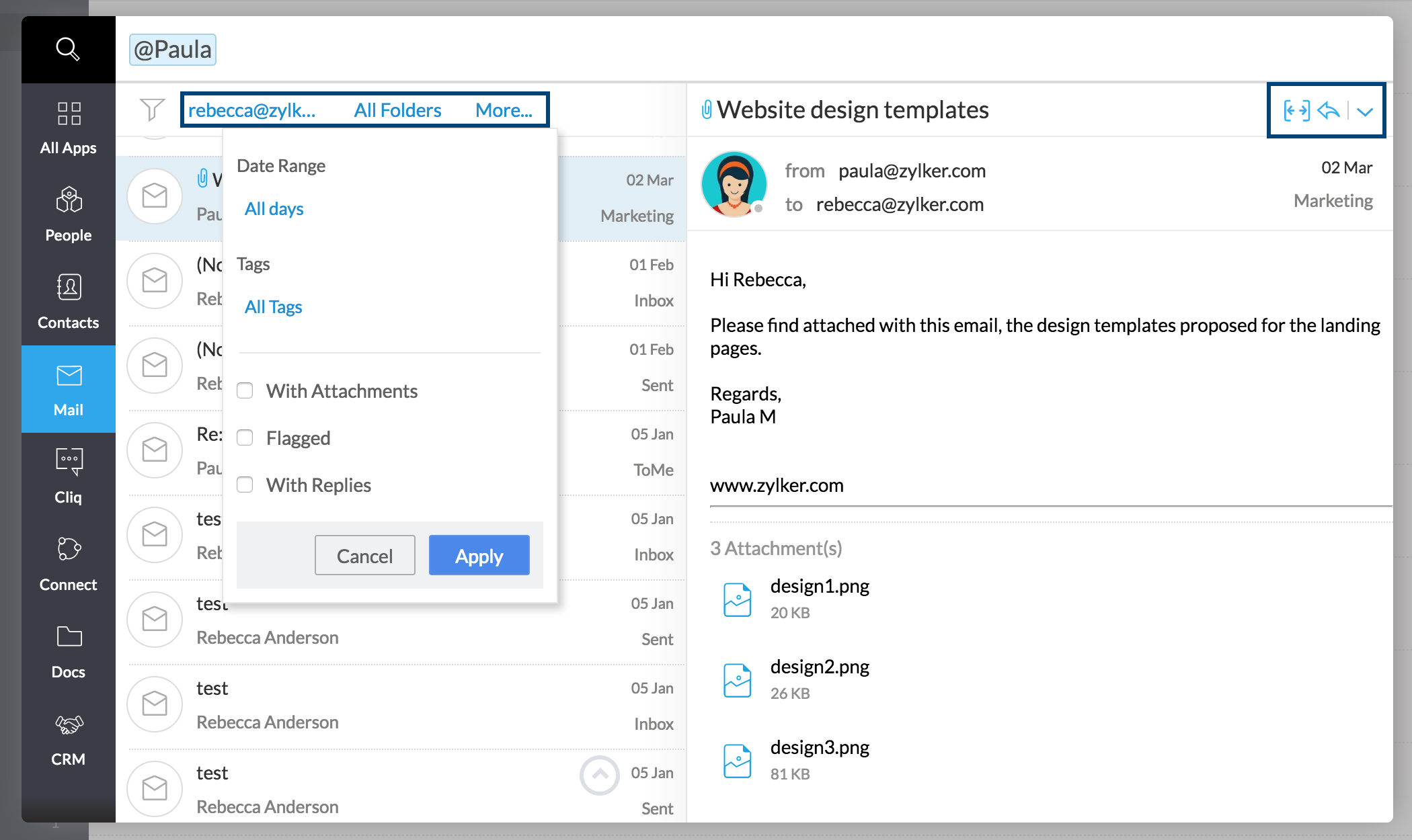Check the Flagged filter option
The image size is (1412, 840).
(245, 437)
